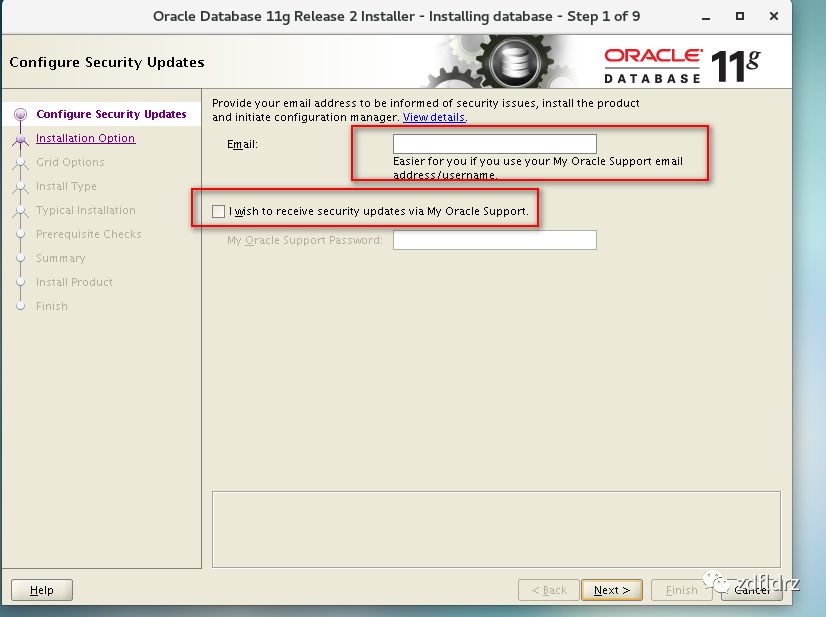Image resolution: width=826 pixels, height=617 pixels.
Task: Click the Summary step label
Action: (61, 258)
